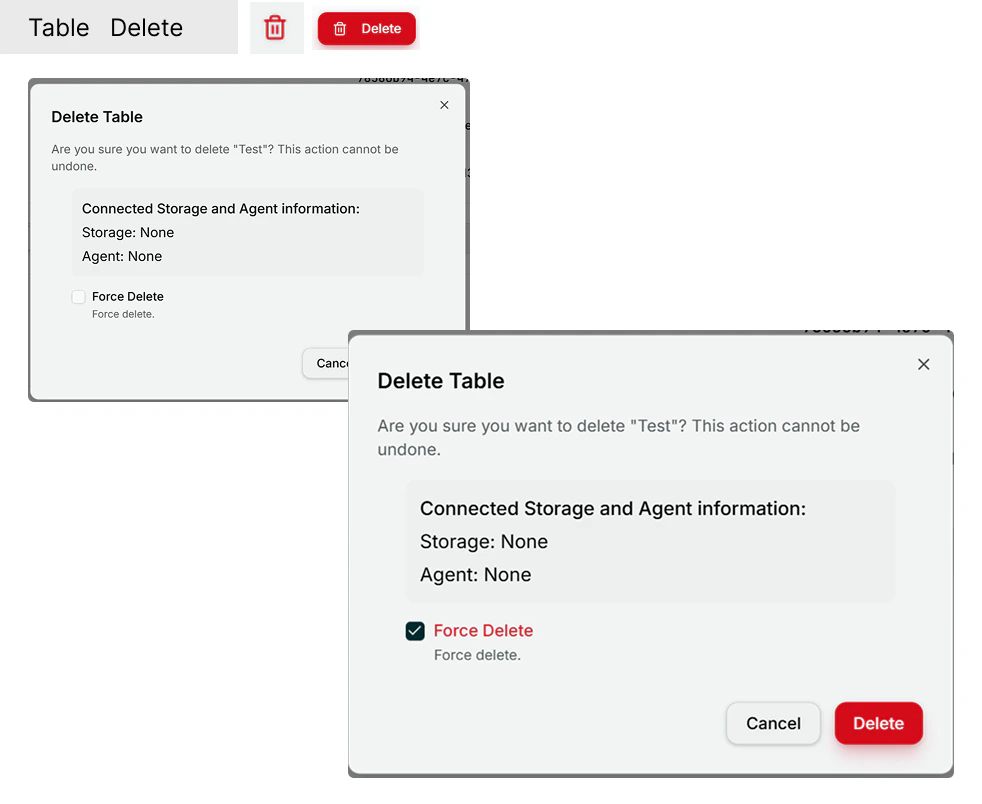Check the unchecked Force Delete checkbox in smaller dialog

pyautogui.click(x=78, y=297)
